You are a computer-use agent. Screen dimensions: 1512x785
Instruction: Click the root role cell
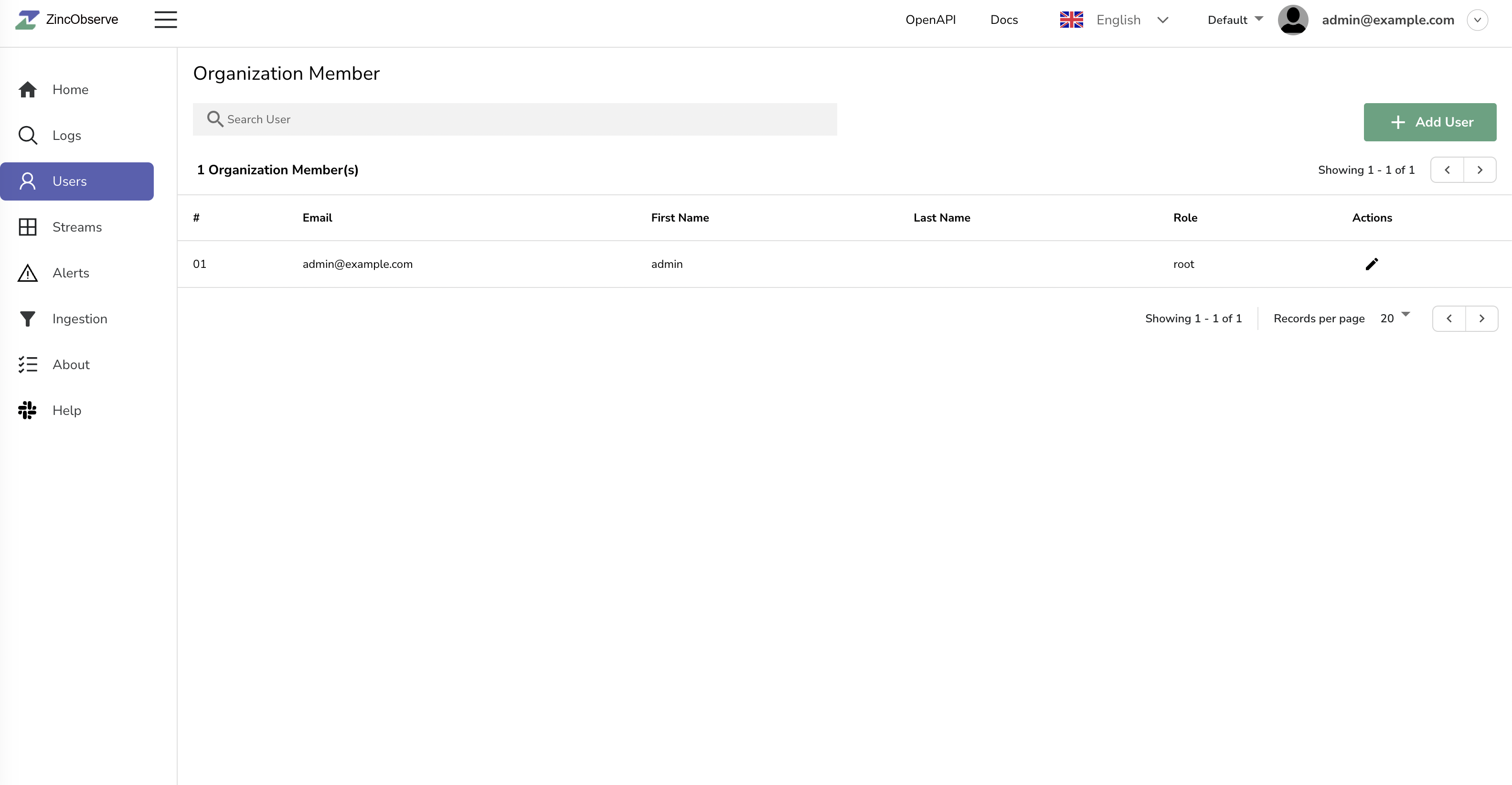click(x=1183, y=264)
